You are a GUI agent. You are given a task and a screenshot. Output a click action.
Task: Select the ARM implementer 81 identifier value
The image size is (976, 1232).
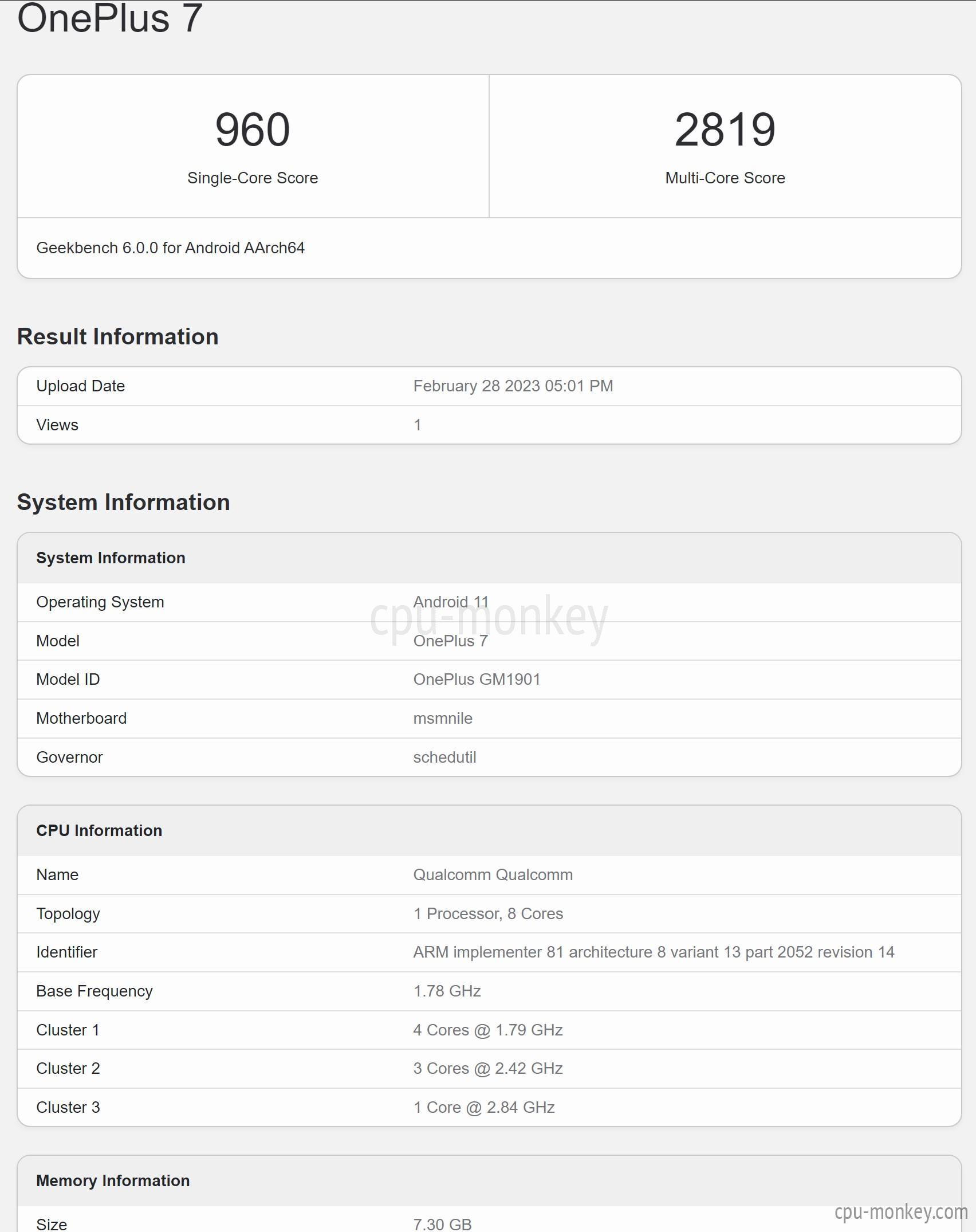pos(654,952)
